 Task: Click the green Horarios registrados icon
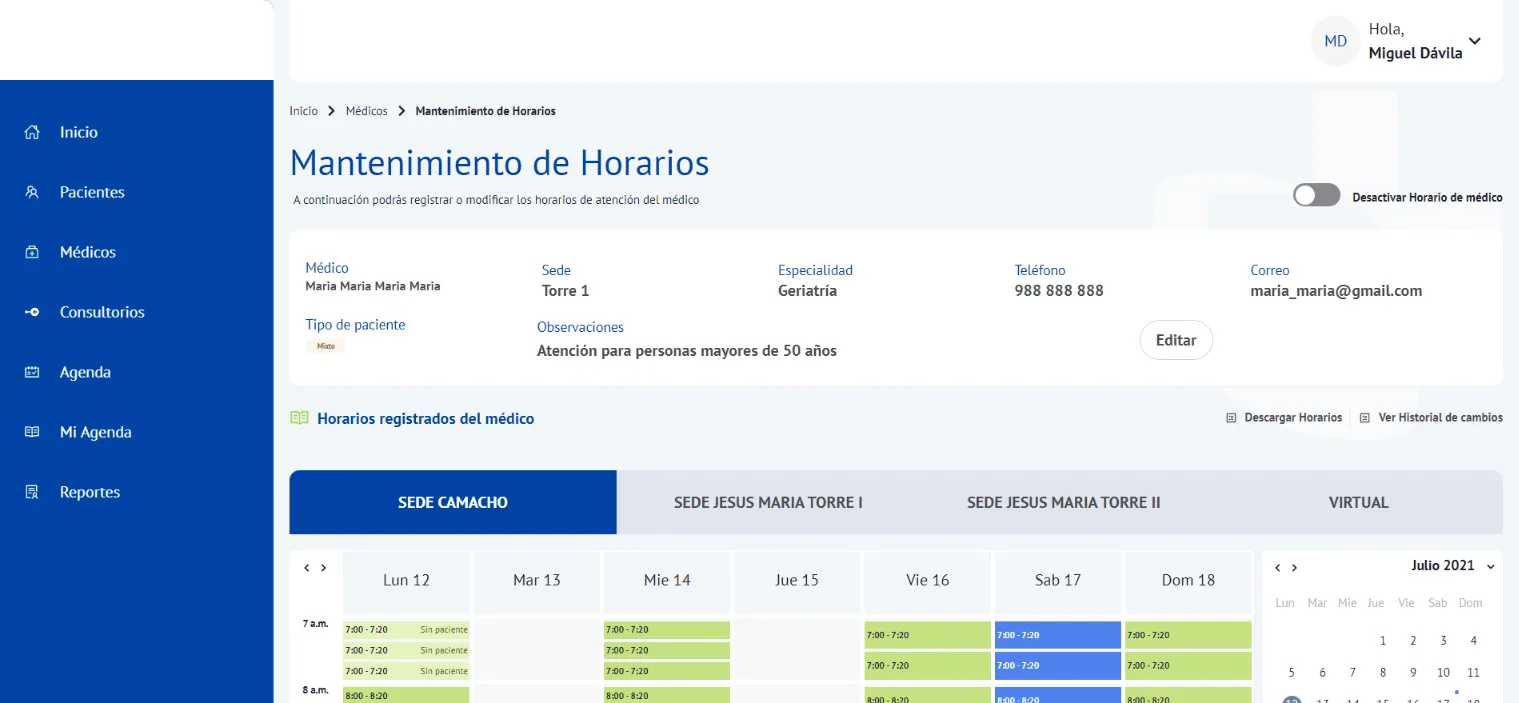[x=299, y=417]
